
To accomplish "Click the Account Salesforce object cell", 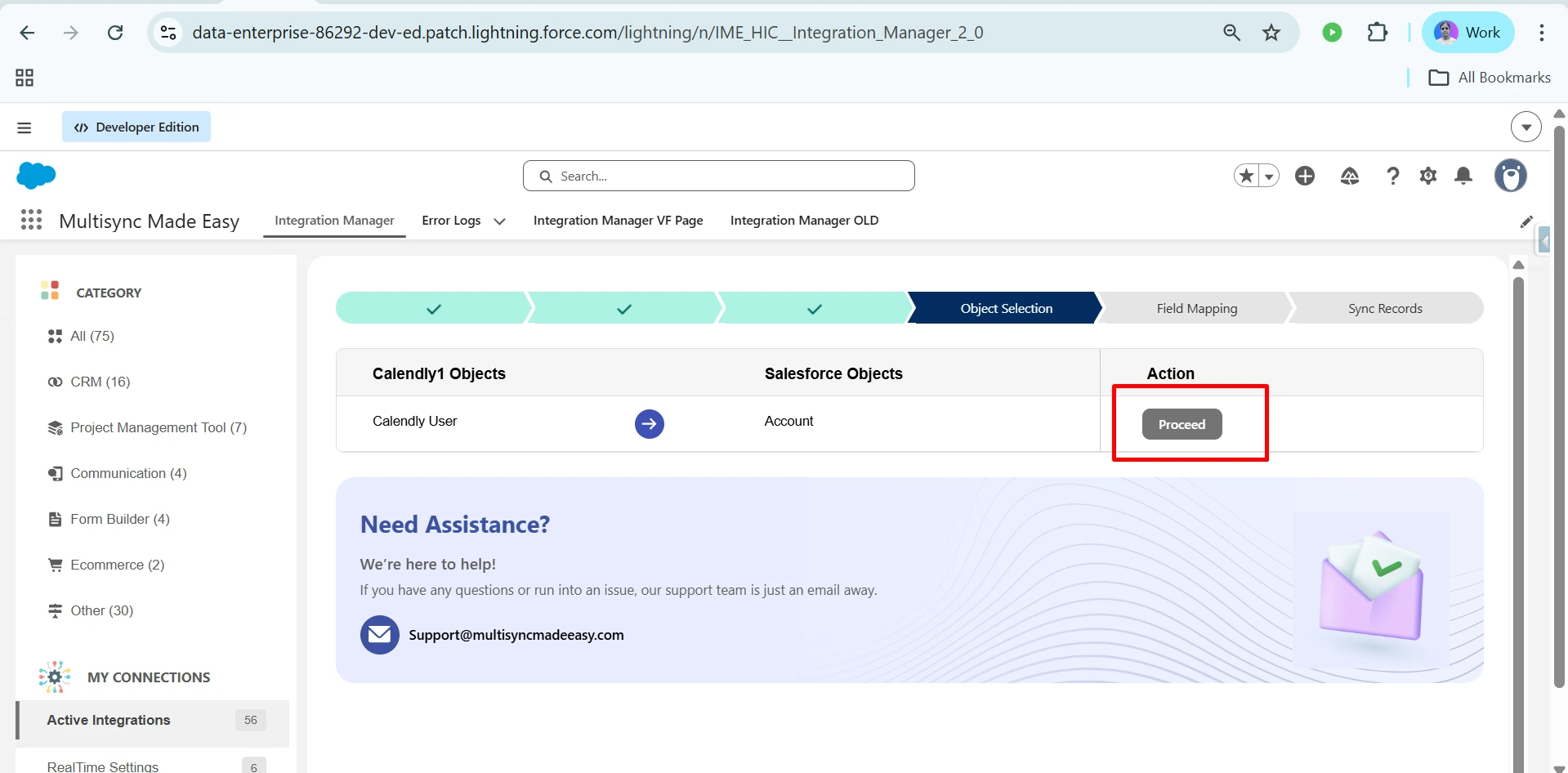I will pos(788,421).
